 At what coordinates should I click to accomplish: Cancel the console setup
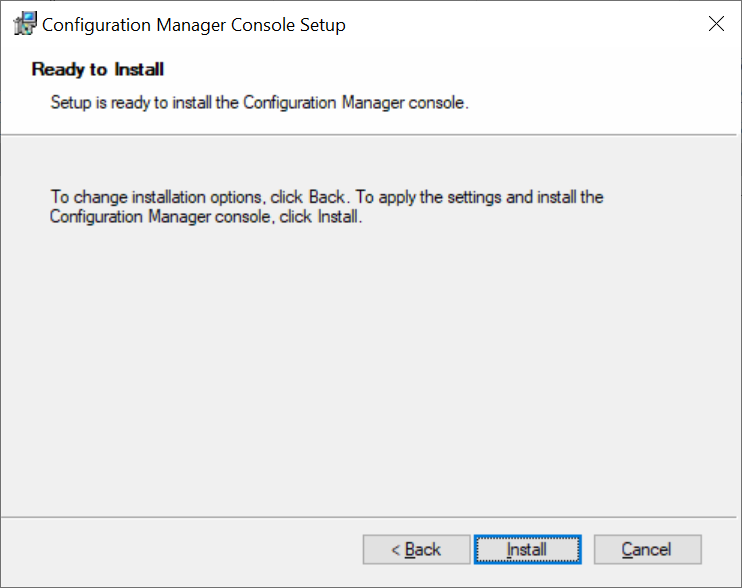[647, 549]
